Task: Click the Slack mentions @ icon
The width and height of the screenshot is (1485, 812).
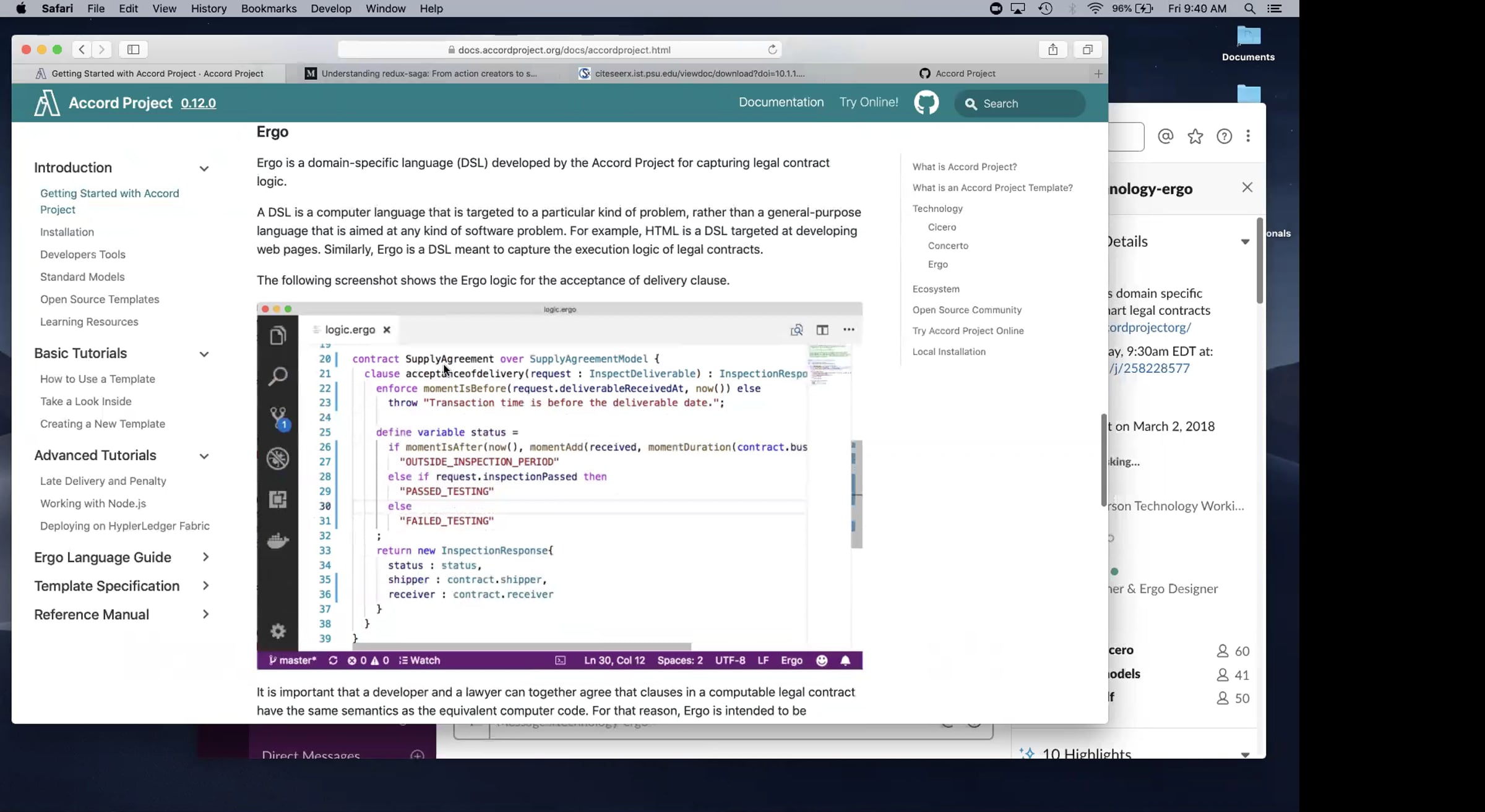Action: click(x=1165, y=136)
